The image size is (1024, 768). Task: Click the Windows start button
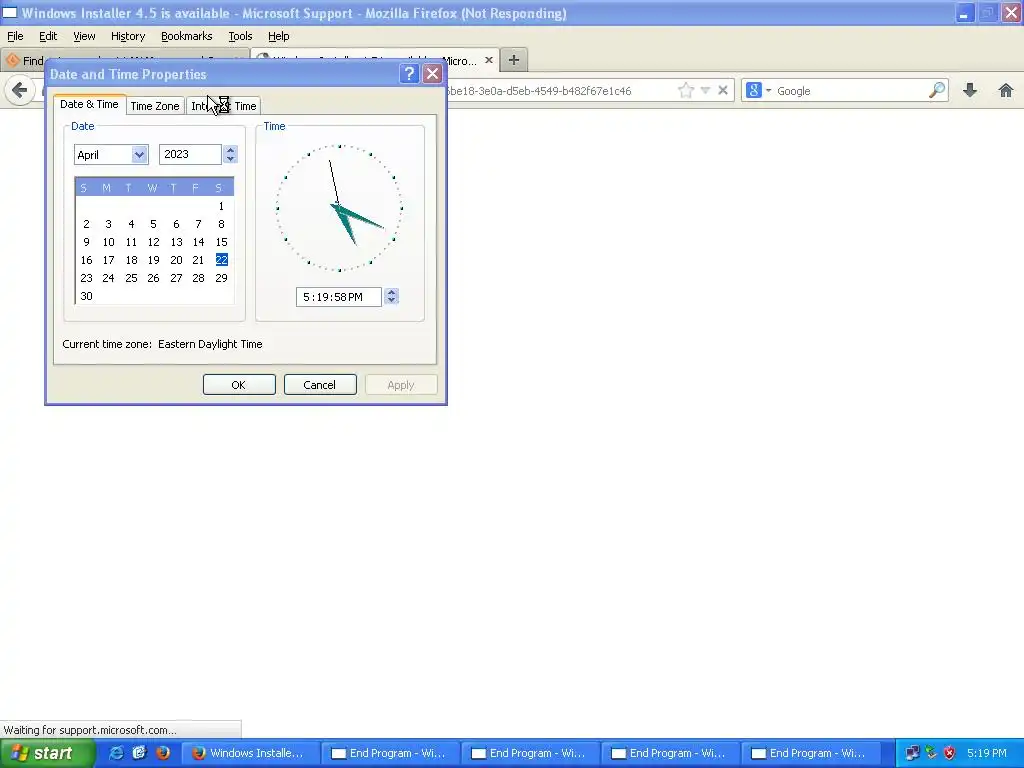pos(46,753)
